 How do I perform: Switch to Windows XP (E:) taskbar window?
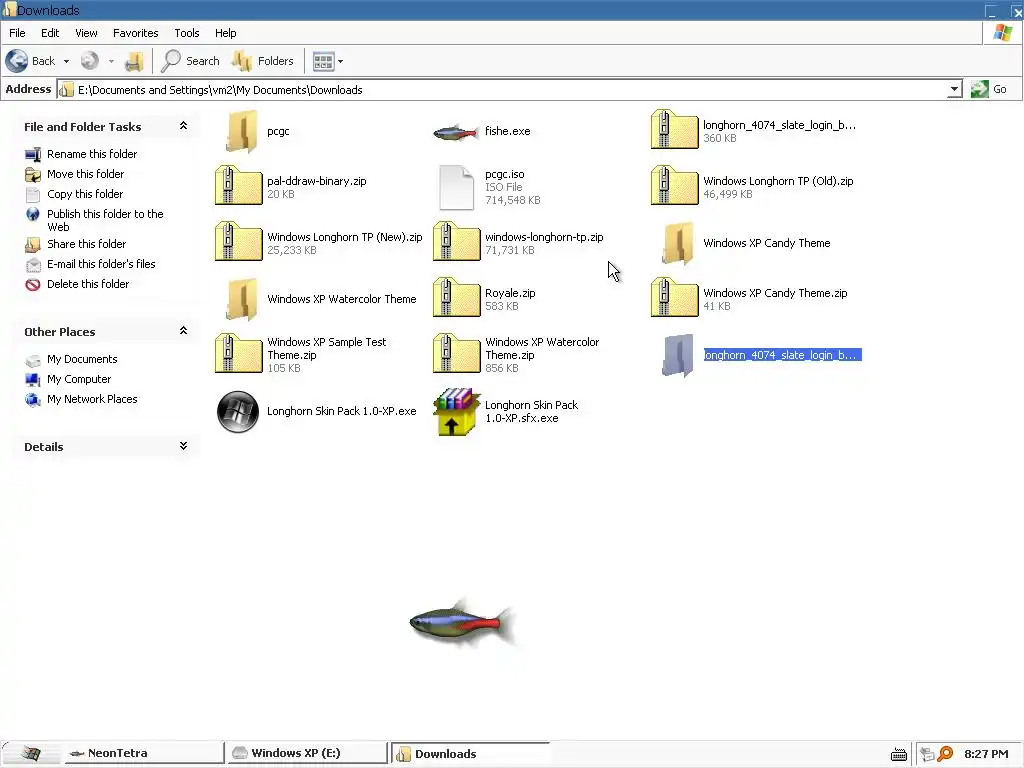307,754
